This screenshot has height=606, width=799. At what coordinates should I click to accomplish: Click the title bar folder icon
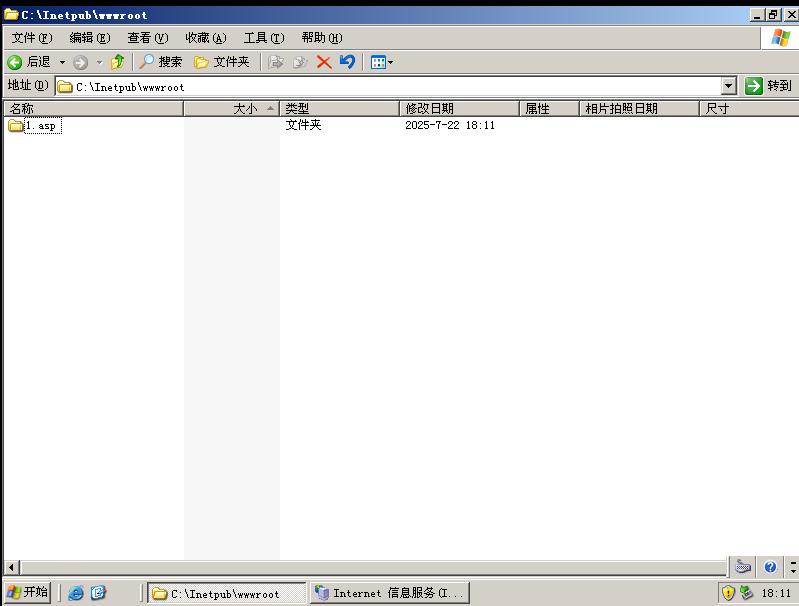11,14
